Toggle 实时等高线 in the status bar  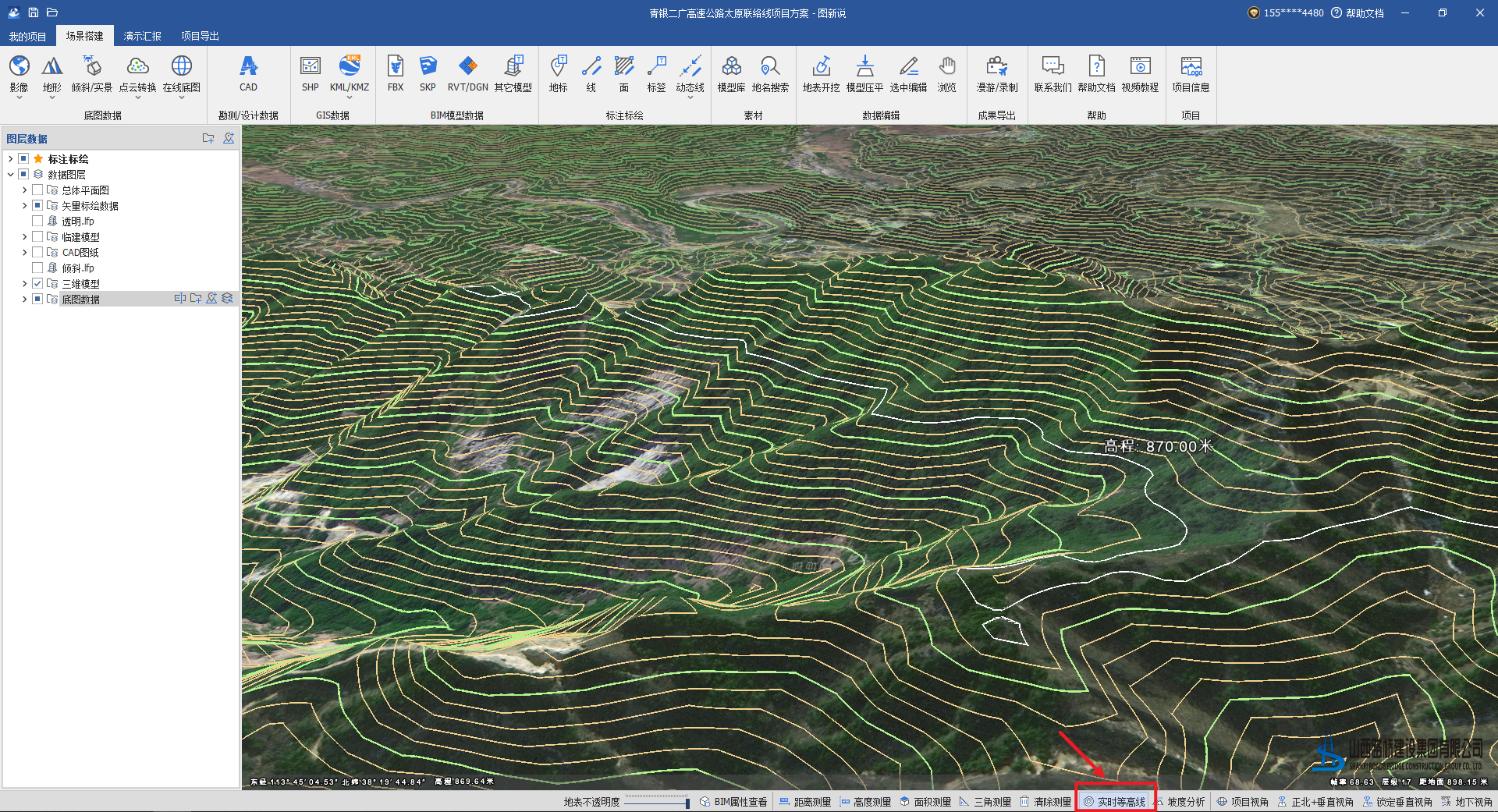coord(1115,802)
